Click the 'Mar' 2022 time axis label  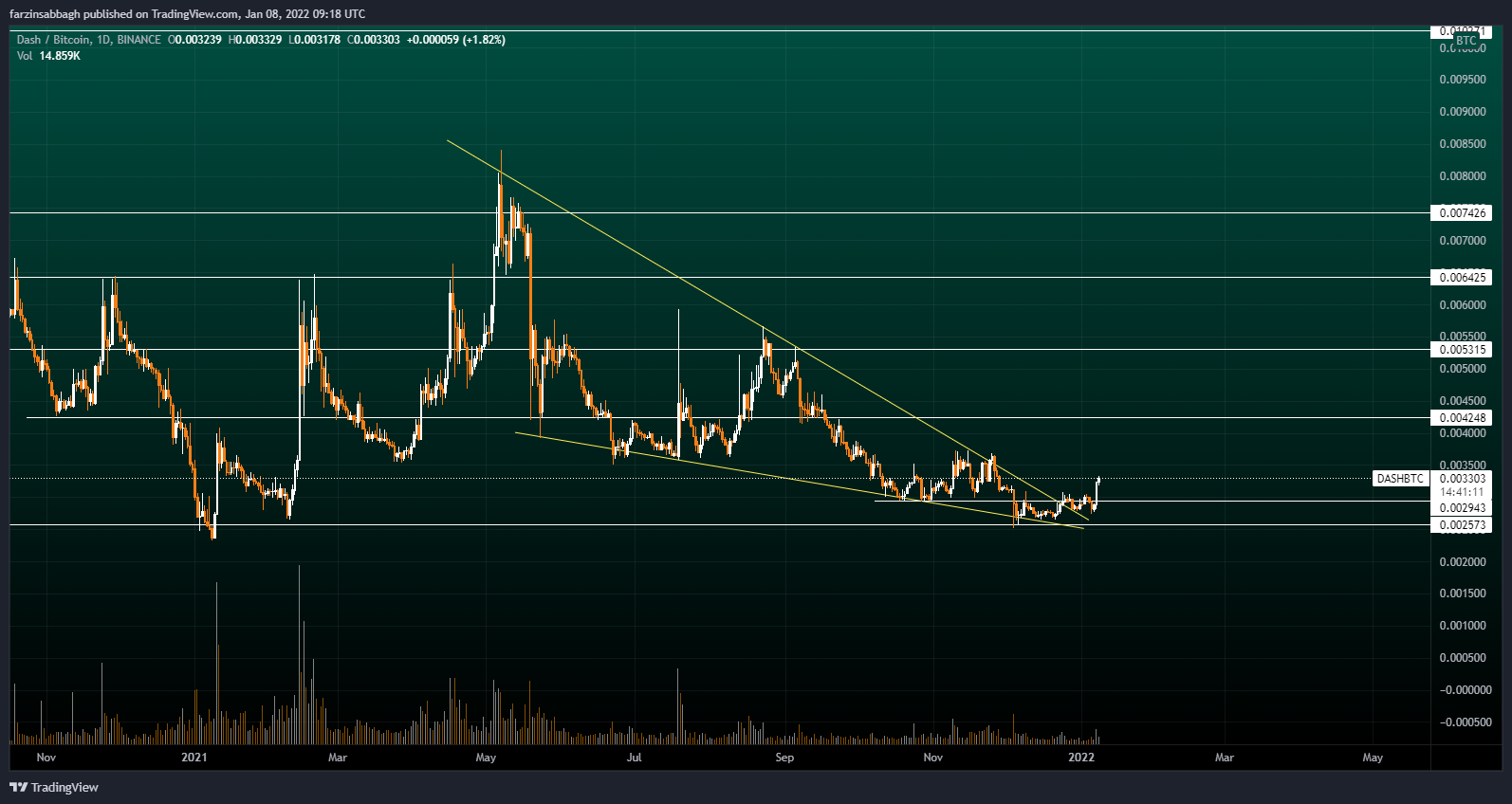(1225, 758)
